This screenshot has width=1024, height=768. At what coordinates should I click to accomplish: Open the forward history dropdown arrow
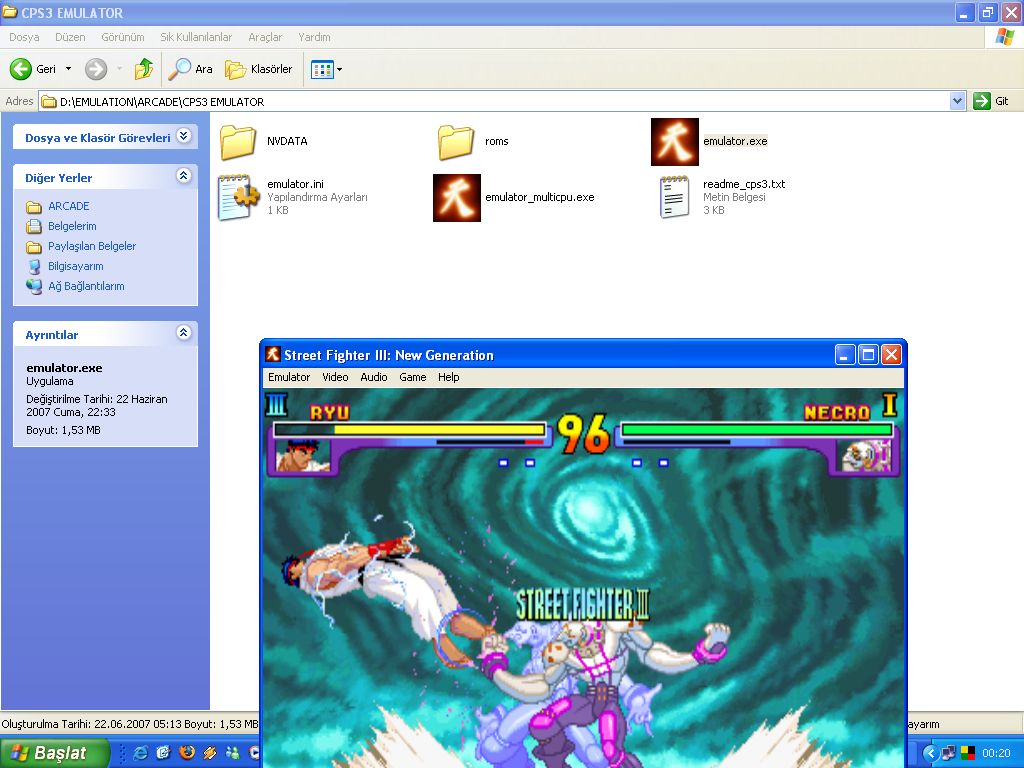pos(119,69)
